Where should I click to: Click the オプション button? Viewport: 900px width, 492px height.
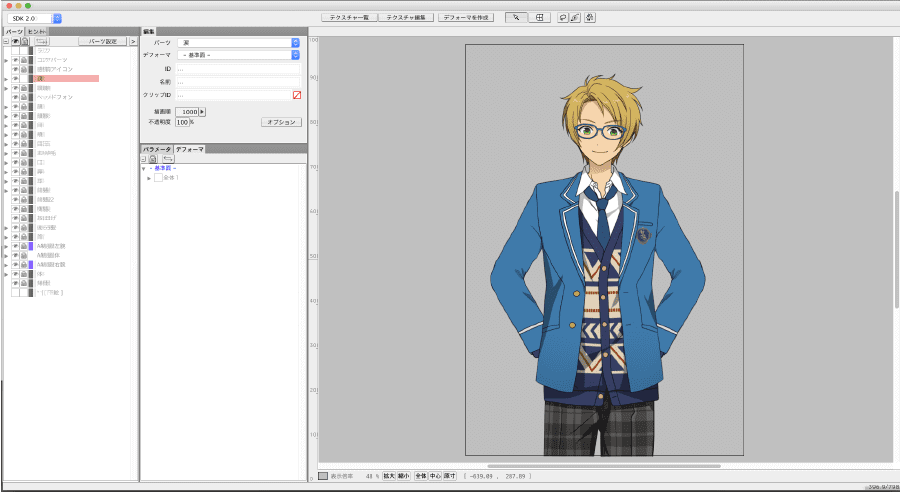click(281, 122)
